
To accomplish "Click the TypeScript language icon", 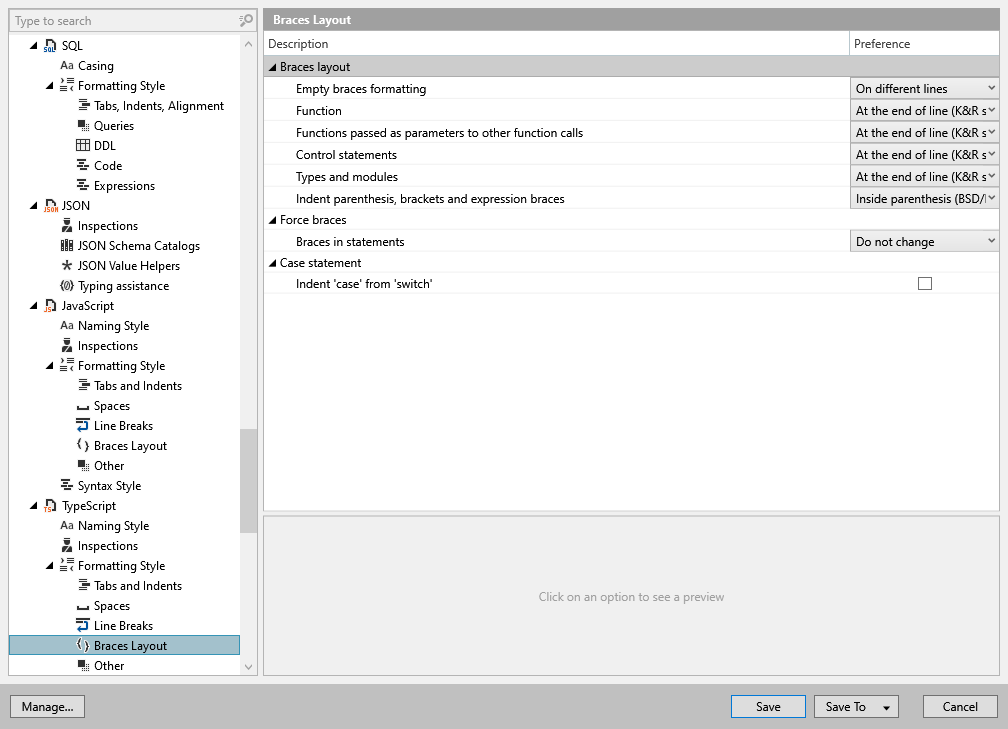I will click(x=50, y=506).
